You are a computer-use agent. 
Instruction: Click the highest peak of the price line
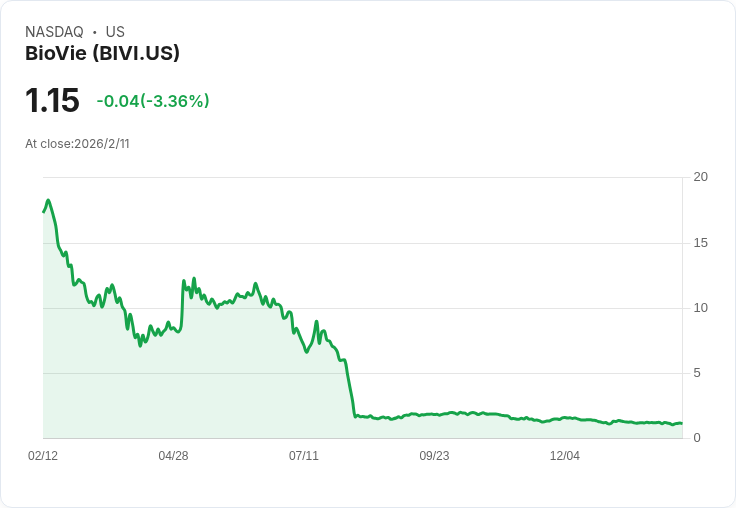pos(48,200)
